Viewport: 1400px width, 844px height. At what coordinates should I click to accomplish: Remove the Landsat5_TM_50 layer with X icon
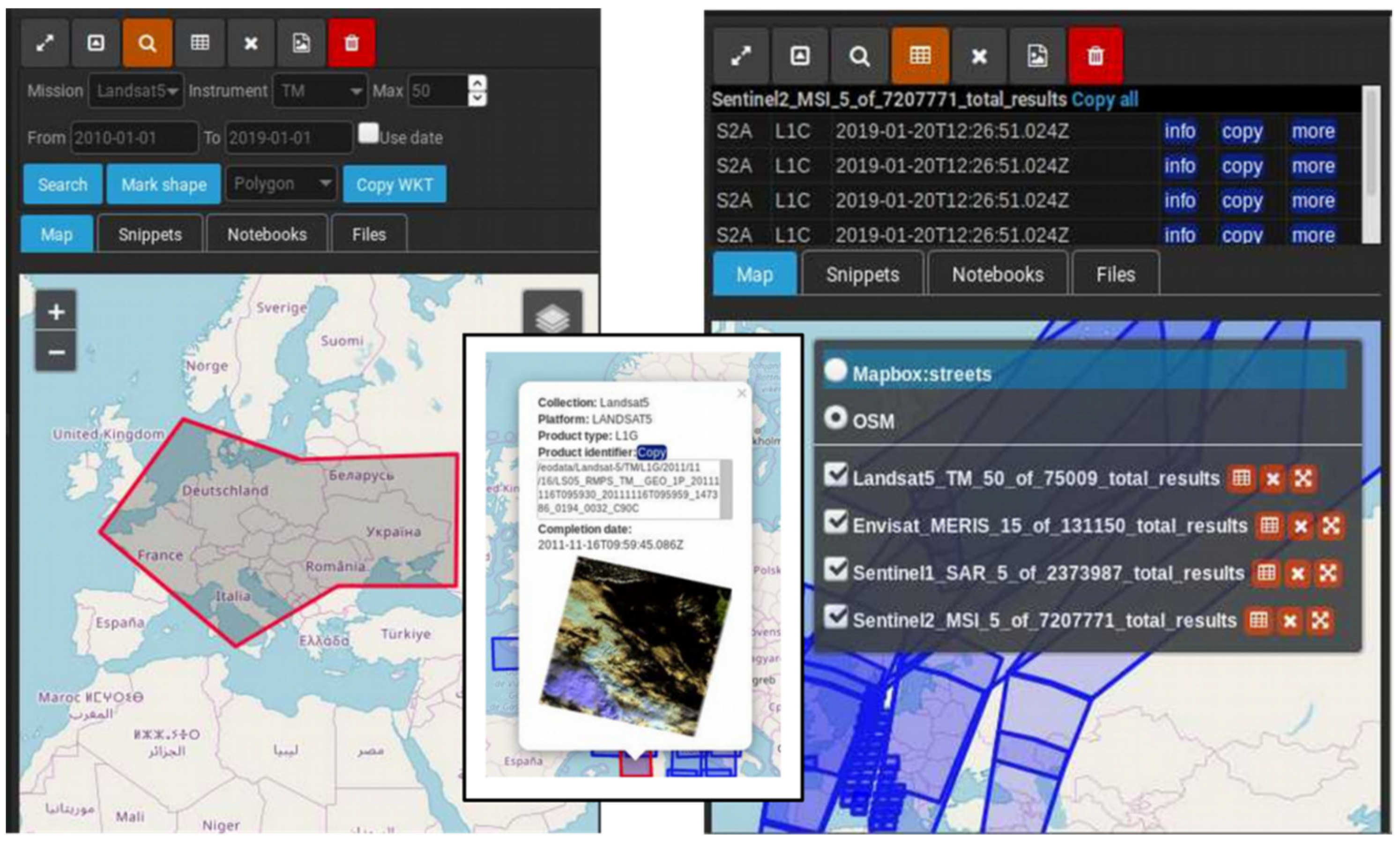(x=1273, y=478)
